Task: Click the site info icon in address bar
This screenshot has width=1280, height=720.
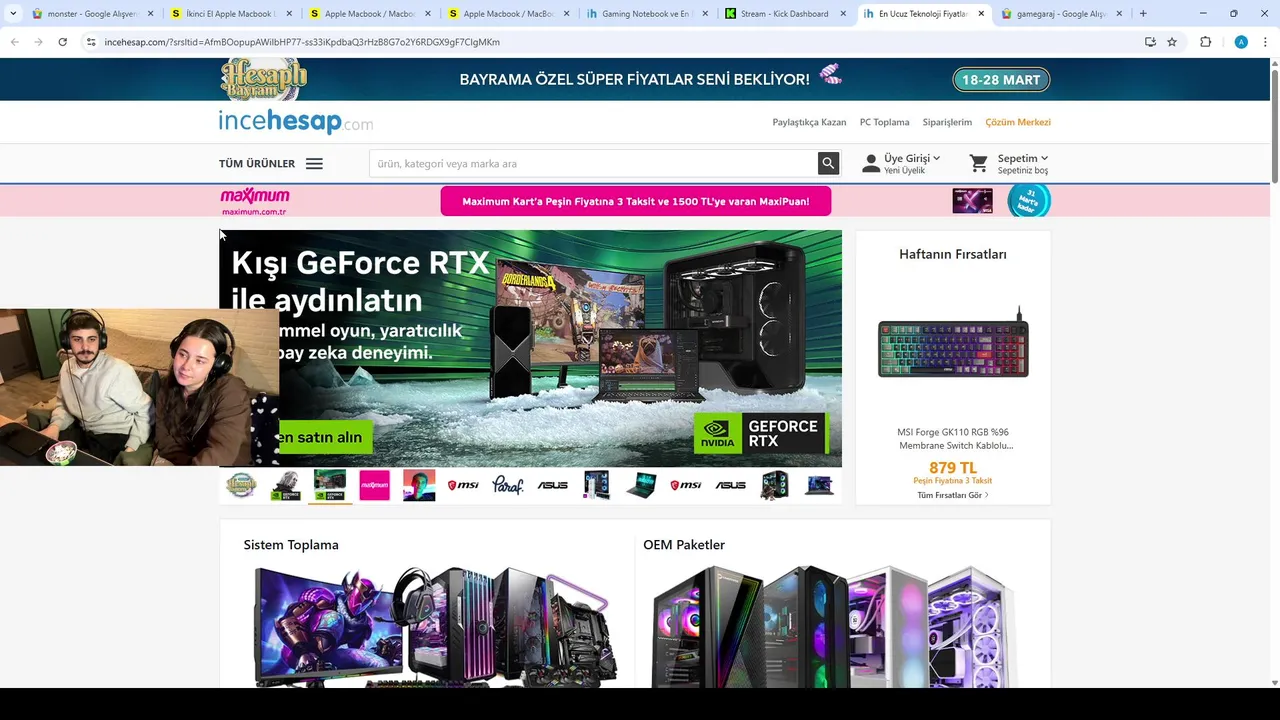Action: 91,42
